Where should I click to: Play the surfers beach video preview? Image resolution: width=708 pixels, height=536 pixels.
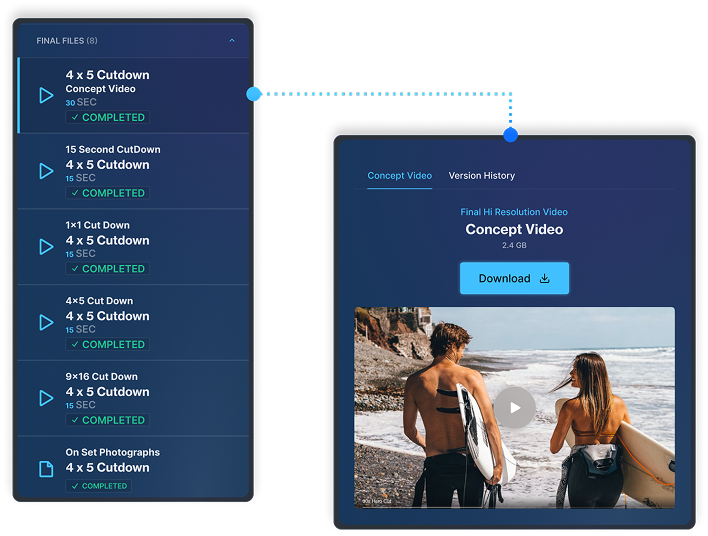514,407
